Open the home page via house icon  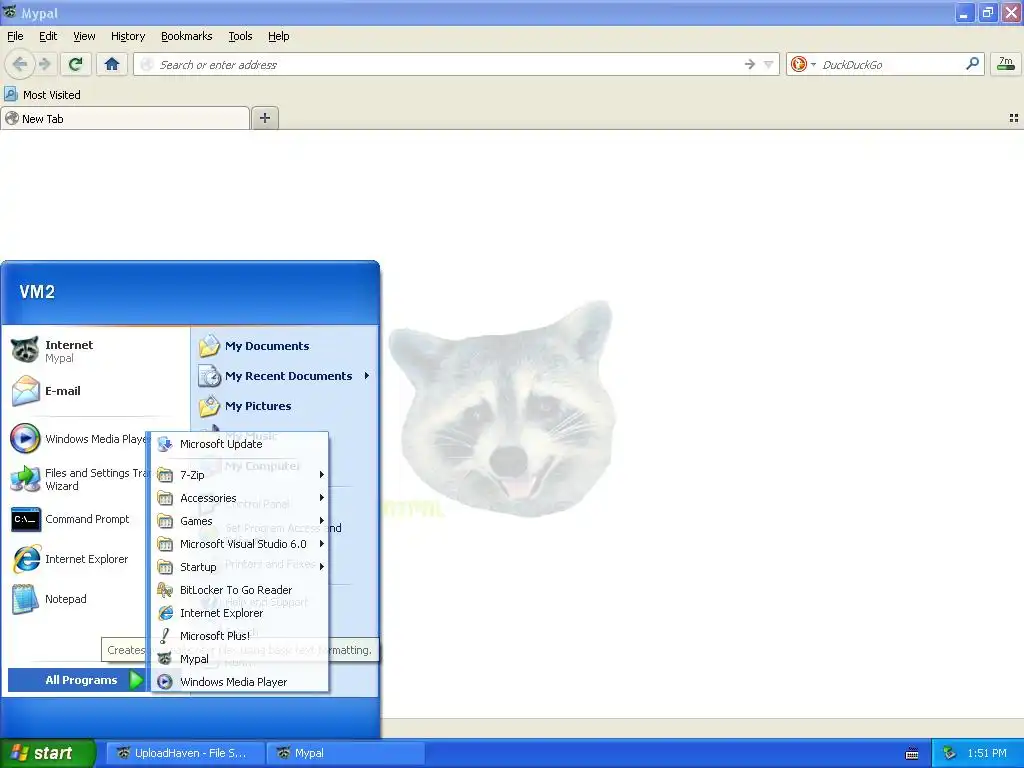click(112, 64)
